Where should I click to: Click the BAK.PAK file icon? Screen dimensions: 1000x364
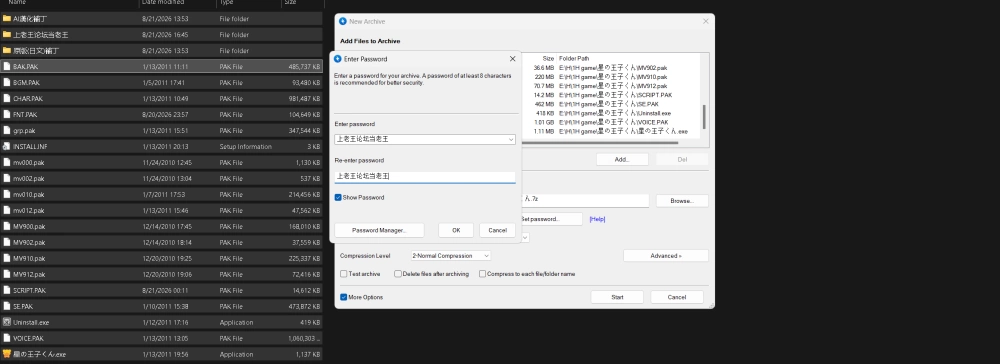tap(7, 66)
